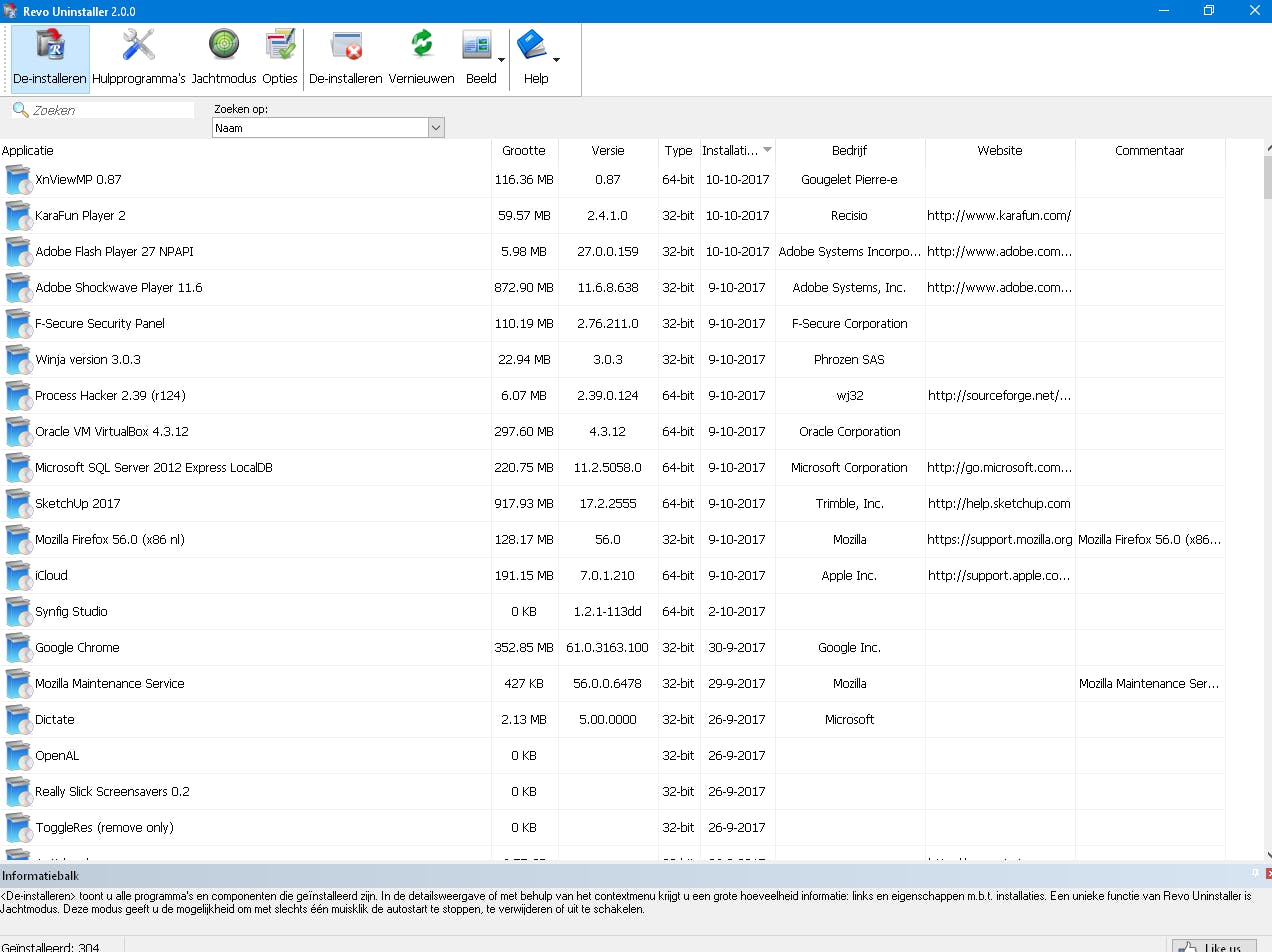The height and width of the screenshot is (952, 1272).
Task: Open Opties settings
Action: tap(280, 58)
